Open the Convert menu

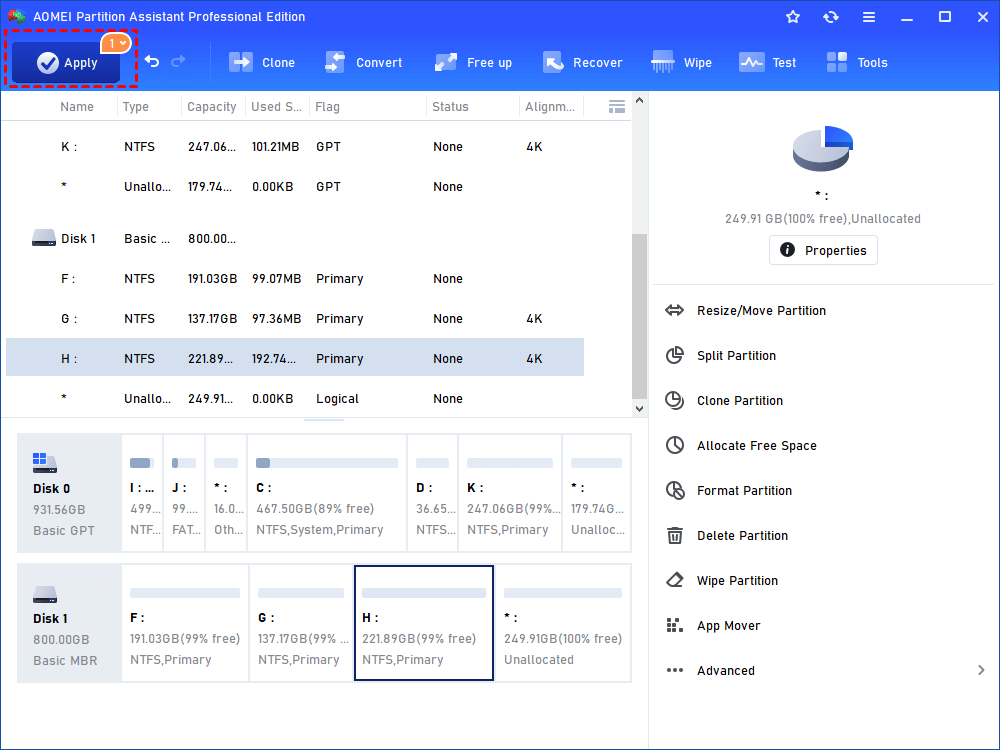pyautogui.click(x=364, y=62)
